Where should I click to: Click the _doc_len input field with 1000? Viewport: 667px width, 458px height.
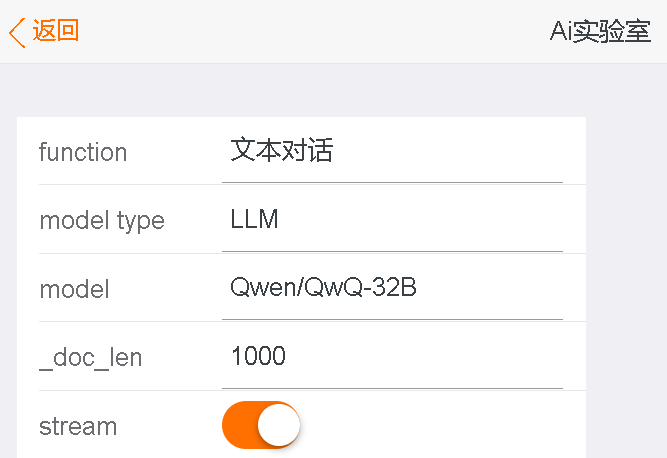(392, 356)
